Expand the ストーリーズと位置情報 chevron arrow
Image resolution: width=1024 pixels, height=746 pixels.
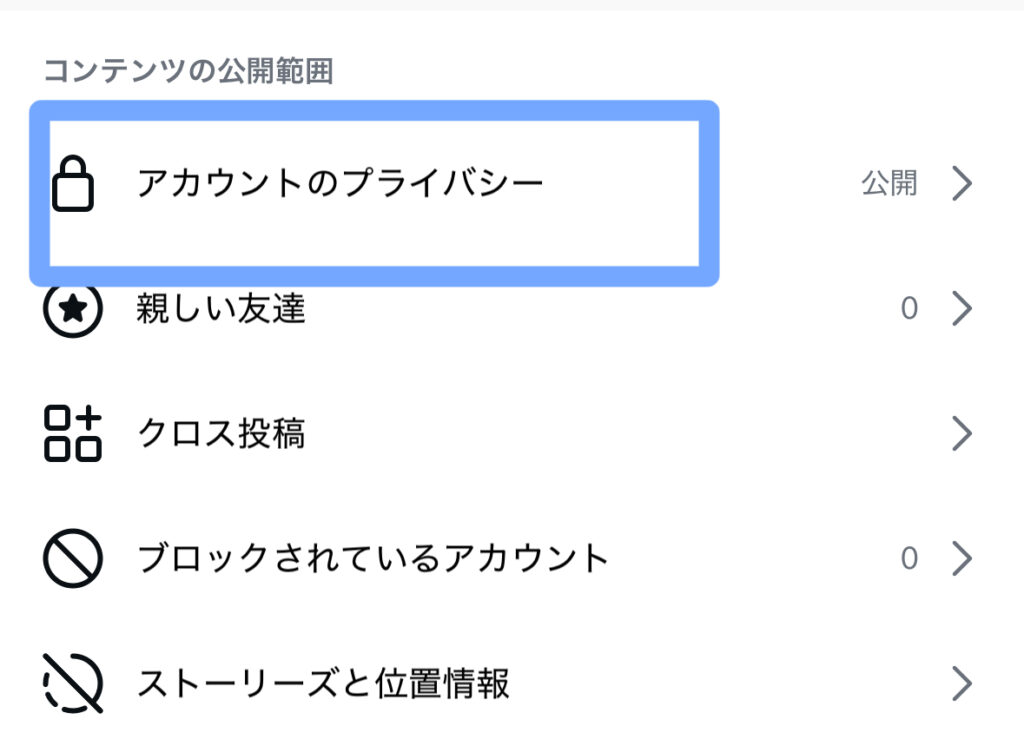pos(962,684)
